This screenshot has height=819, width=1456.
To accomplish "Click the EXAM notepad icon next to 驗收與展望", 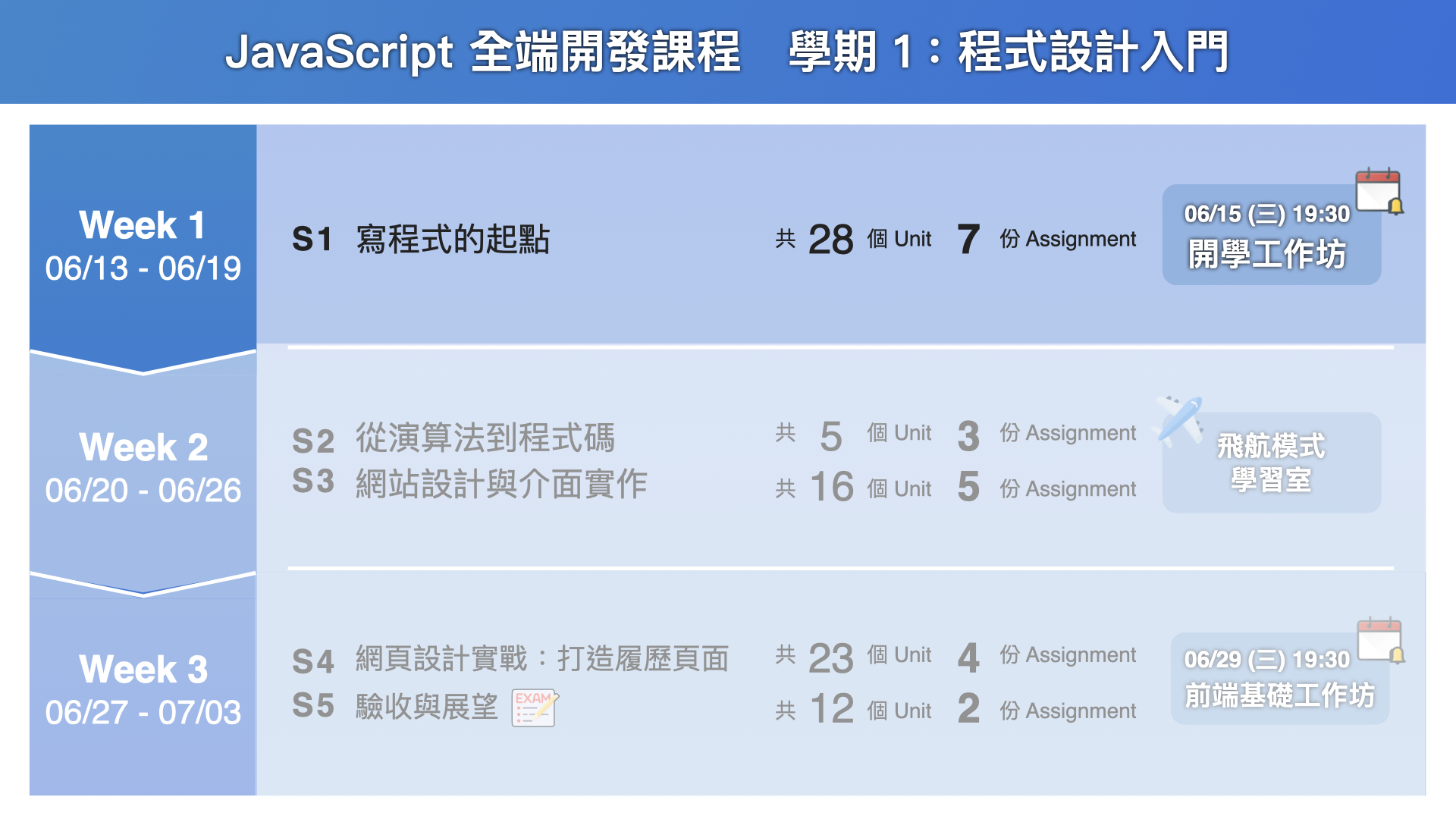I will (535, 708).
